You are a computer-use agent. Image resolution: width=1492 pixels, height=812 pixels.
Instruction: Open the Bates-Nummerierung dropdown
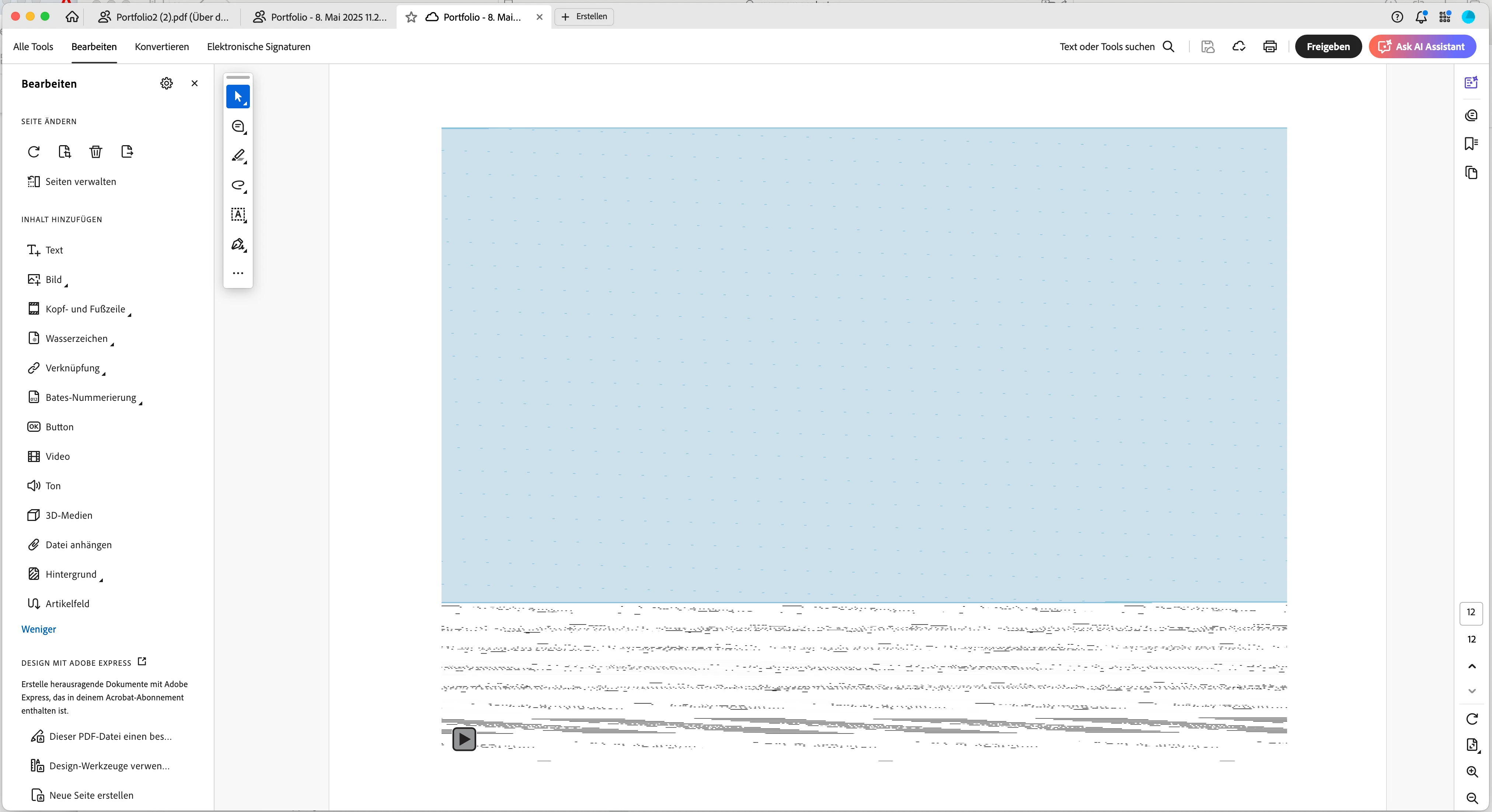point(90,398)
